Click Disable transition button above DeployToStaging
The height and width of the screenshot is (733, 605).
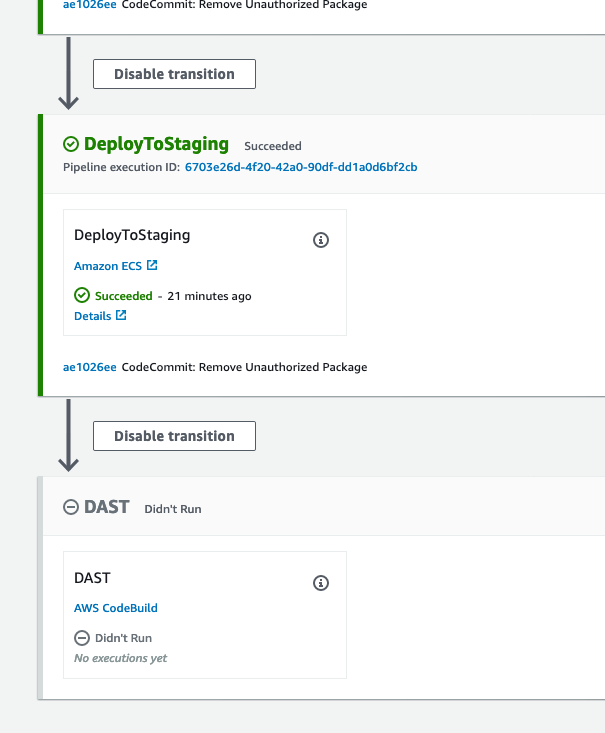[174, 74]
